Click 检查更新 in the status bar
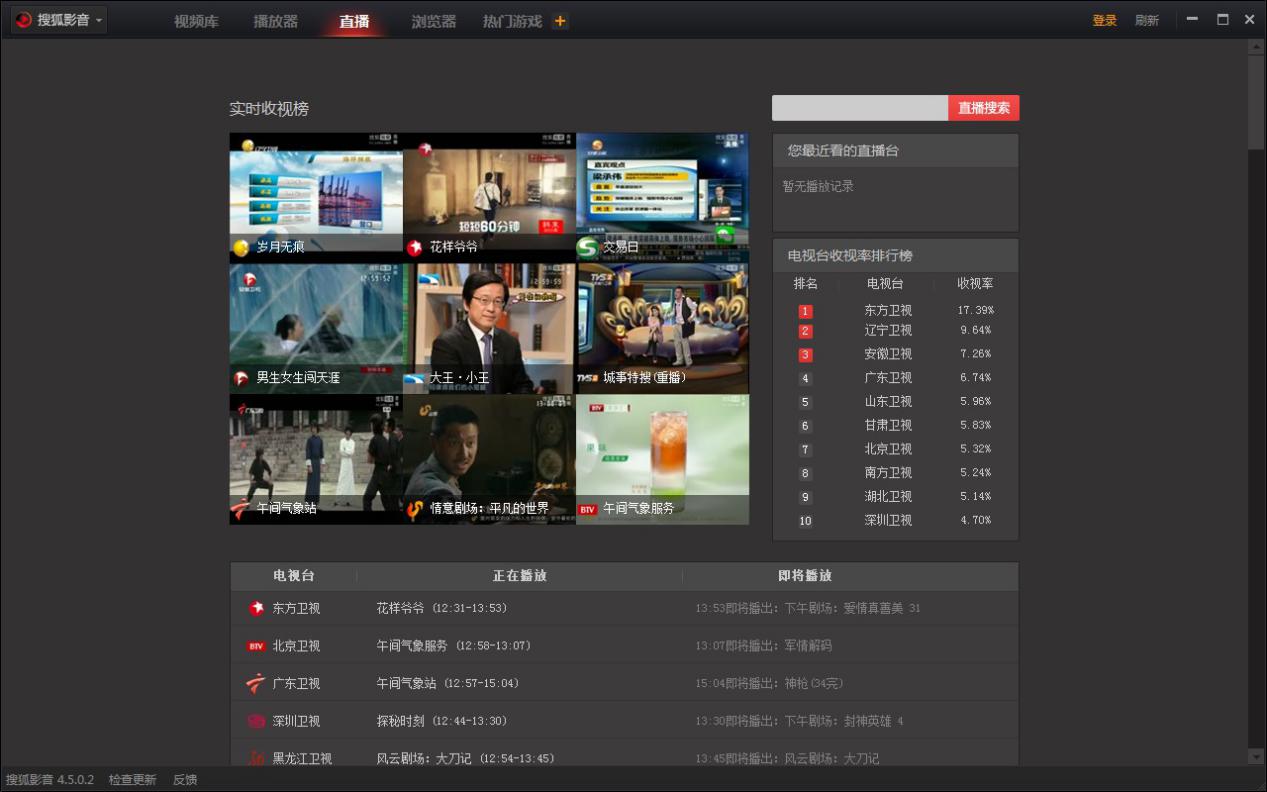Image resolution: width=1267 pixels, height=792 pixels. tap(132, 780)
